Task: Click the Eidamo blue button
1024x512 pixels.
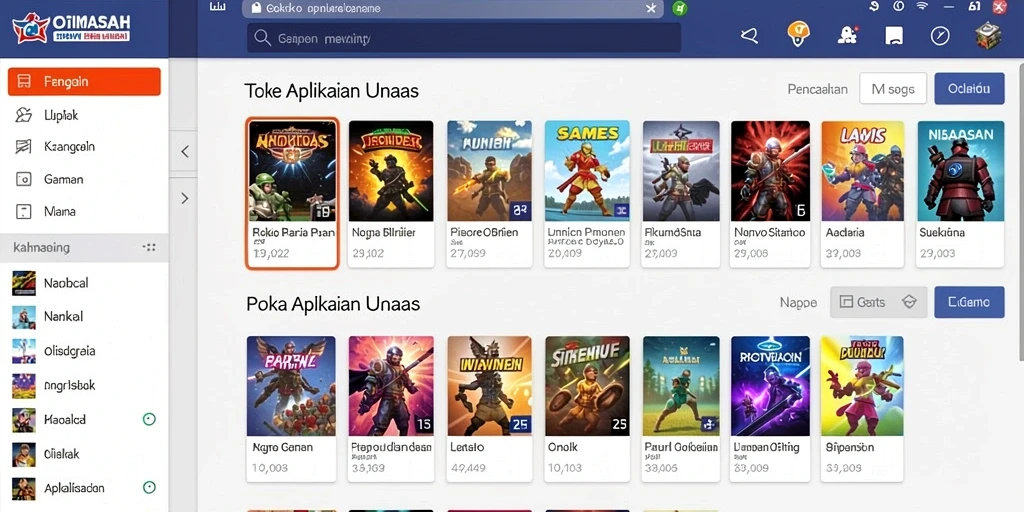Action: [x=969, y=302]
